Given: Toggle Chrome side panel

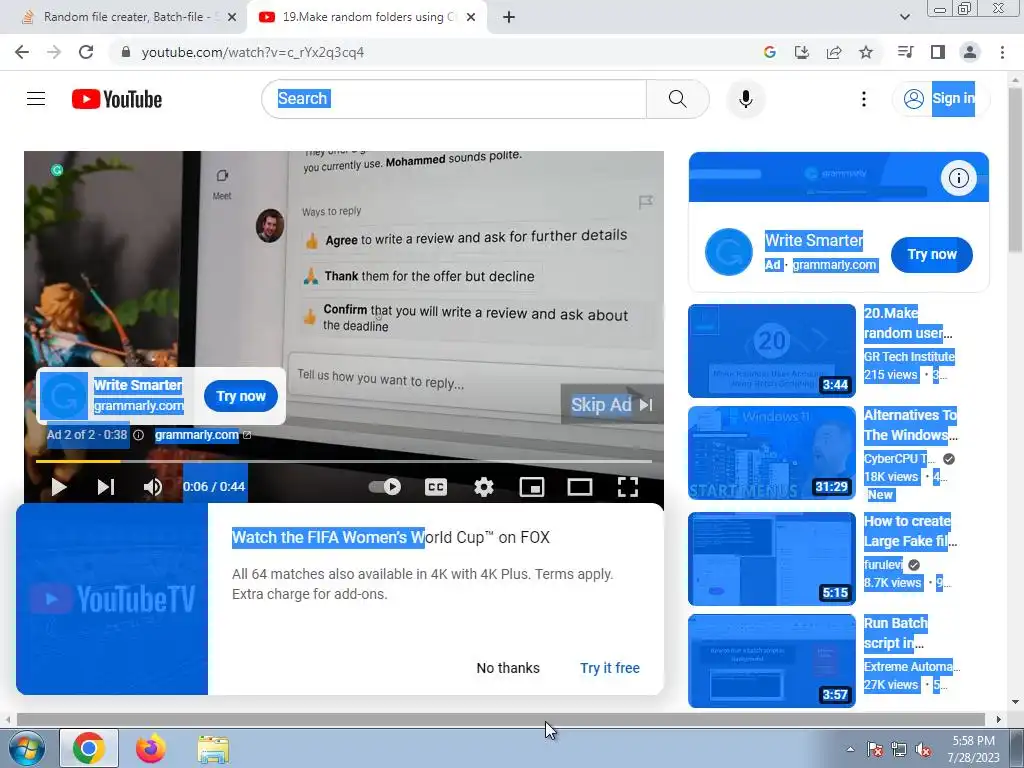Looking at the screenshot, I should click(938, 52).
